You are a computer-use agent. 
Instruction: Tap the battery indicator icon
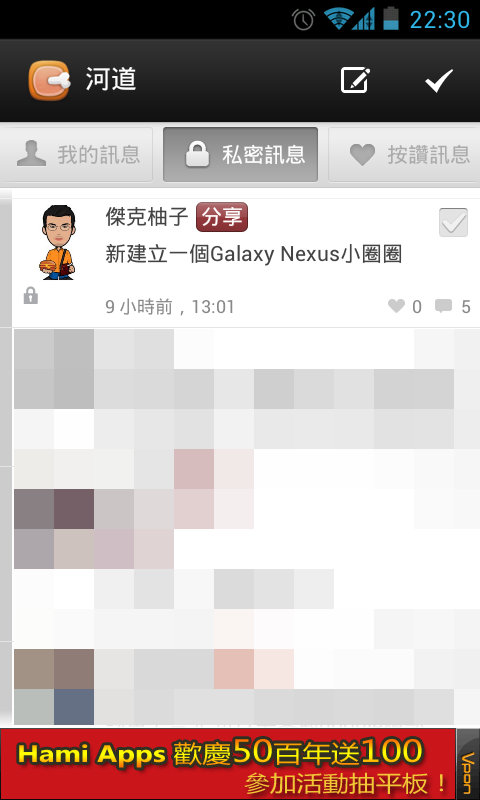click(391, 18)
